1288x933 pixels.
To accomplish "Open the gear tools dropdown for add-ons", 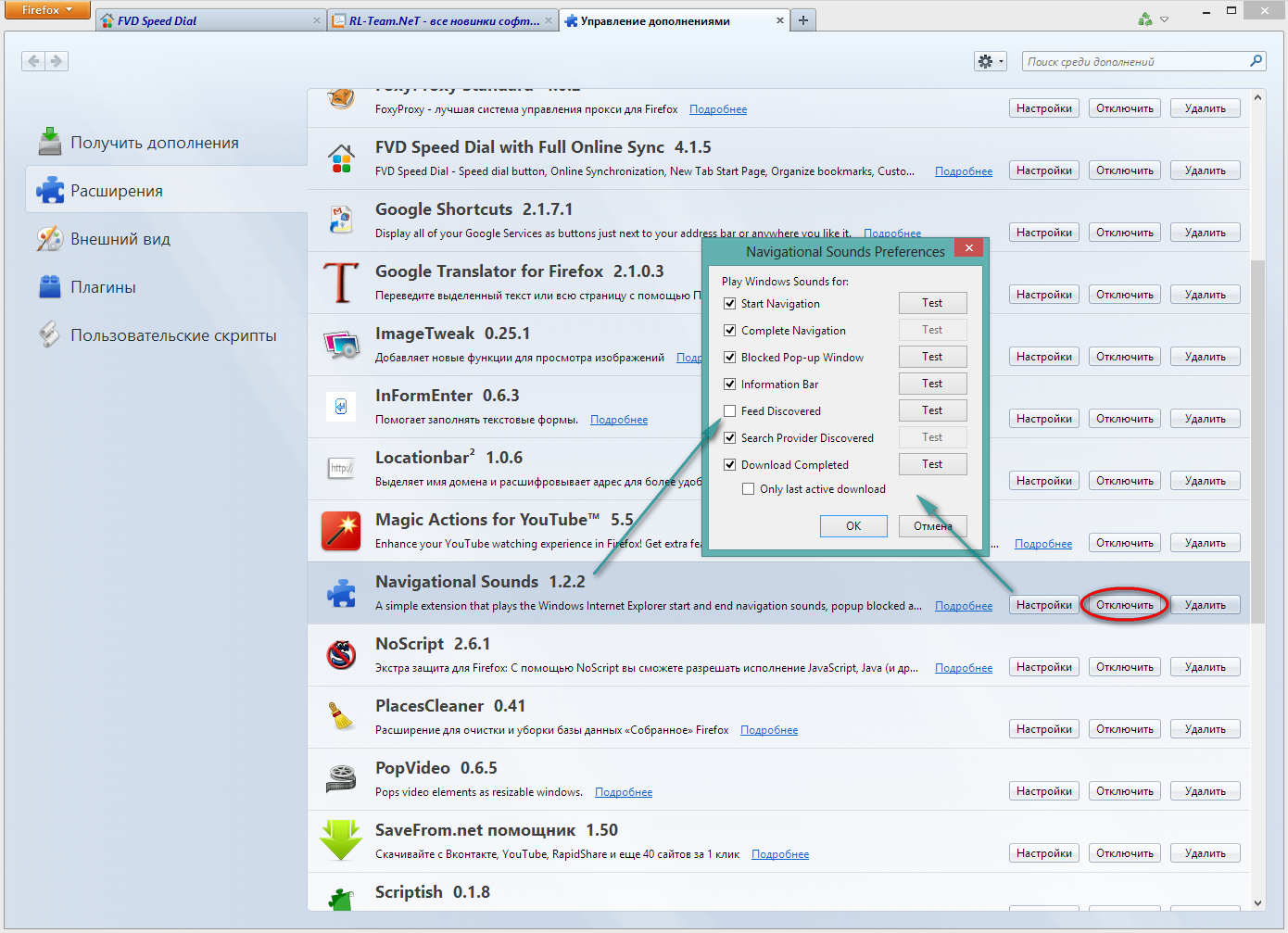I will pos(991,61).
